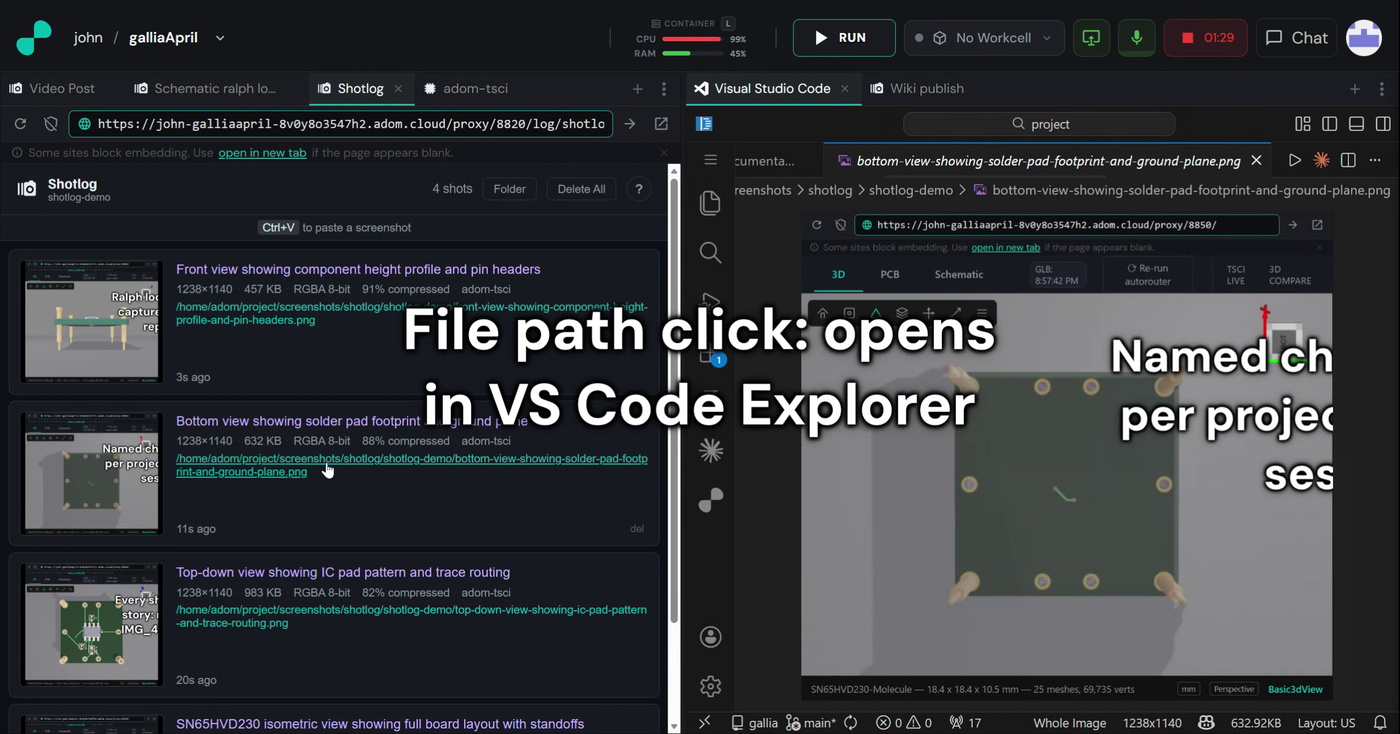
Task: Switch to the Video Post tab
Action: pos(52,88)
